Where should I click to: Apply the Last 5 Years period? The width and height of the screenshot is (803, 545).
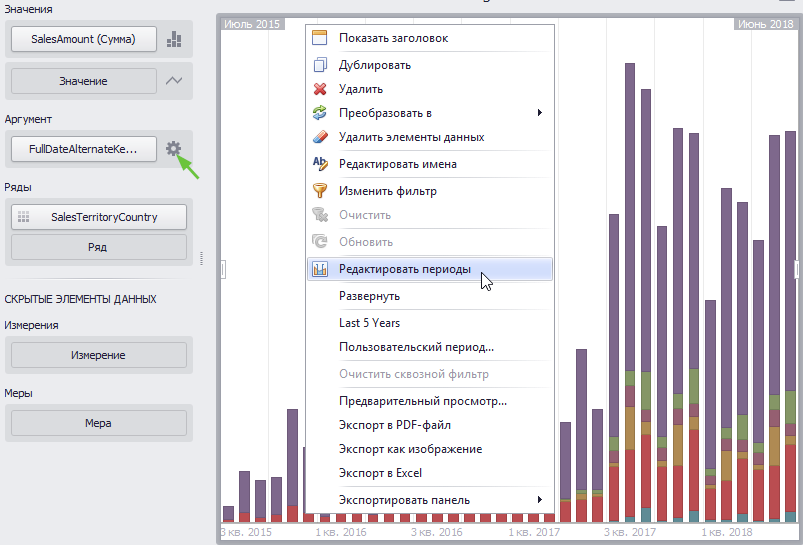[x=430, y=323]
